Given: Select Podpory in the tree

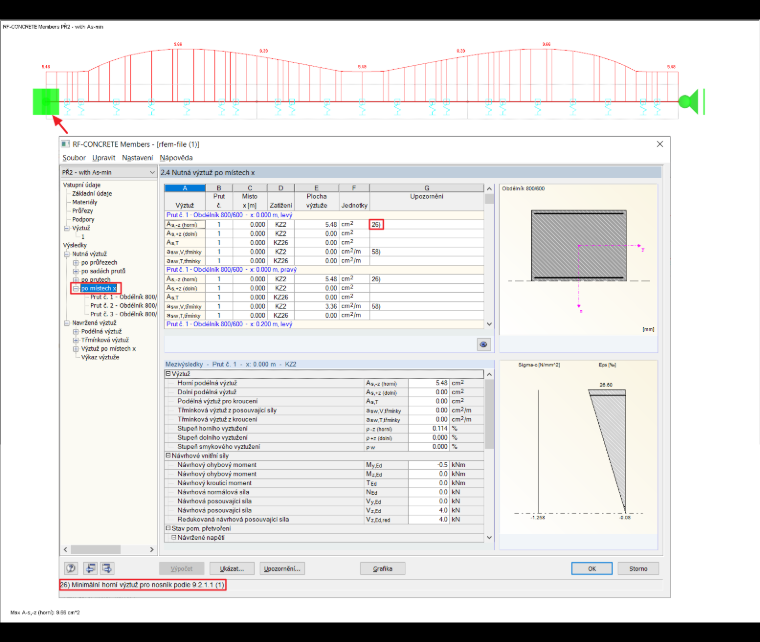Looking at the screenshot, I should pyautogui.click(x=83, y=219).
